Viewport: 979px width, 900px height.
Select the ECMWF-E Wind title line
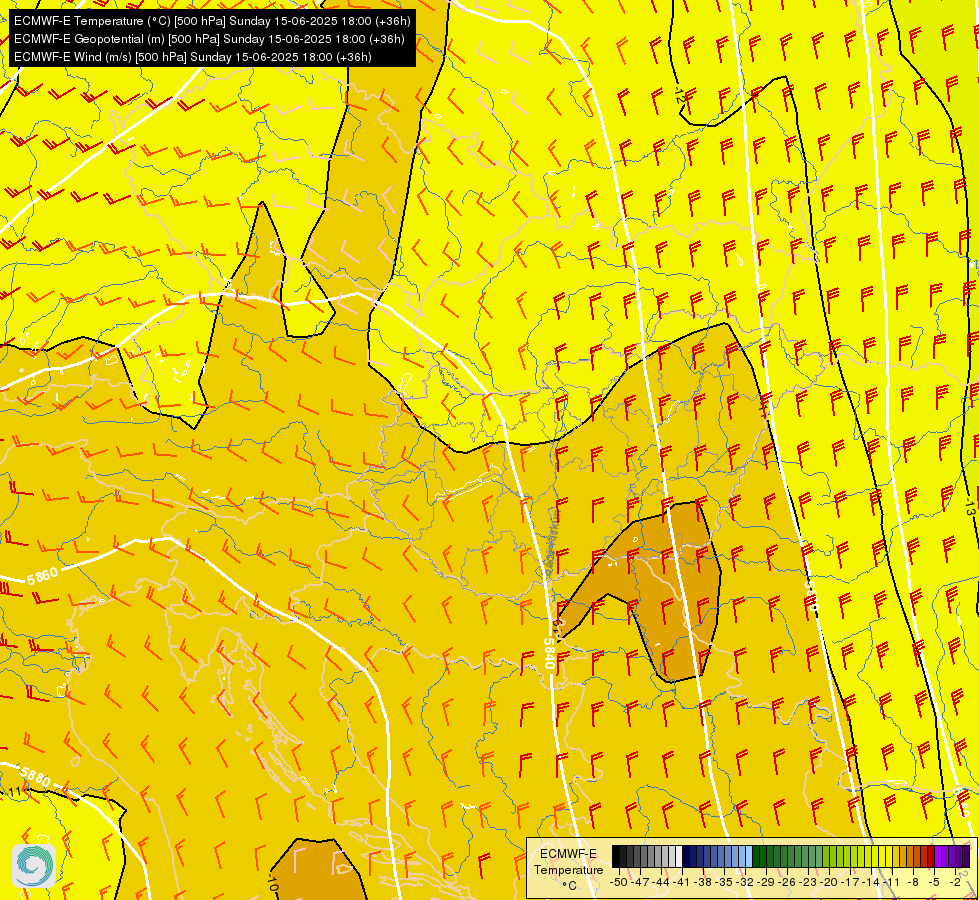193,57
